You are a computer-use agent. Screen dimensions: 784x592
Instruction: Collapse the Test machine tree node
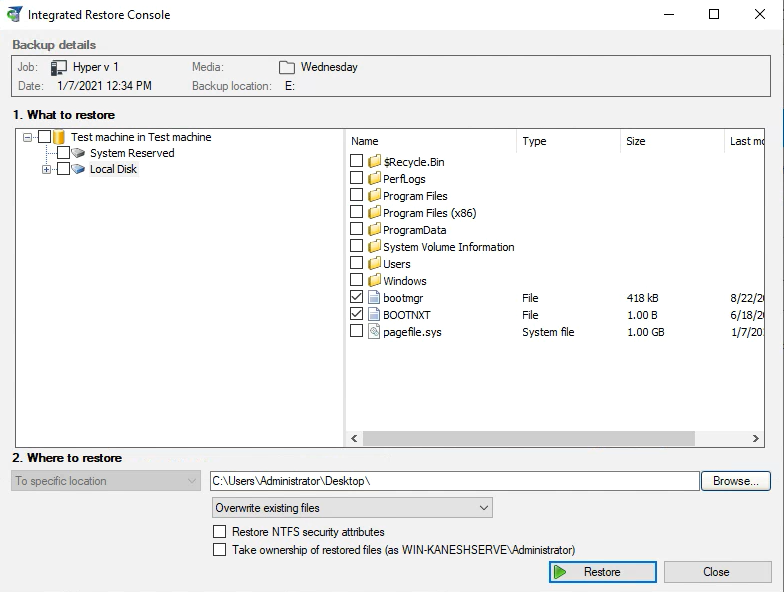click(28, 138)
